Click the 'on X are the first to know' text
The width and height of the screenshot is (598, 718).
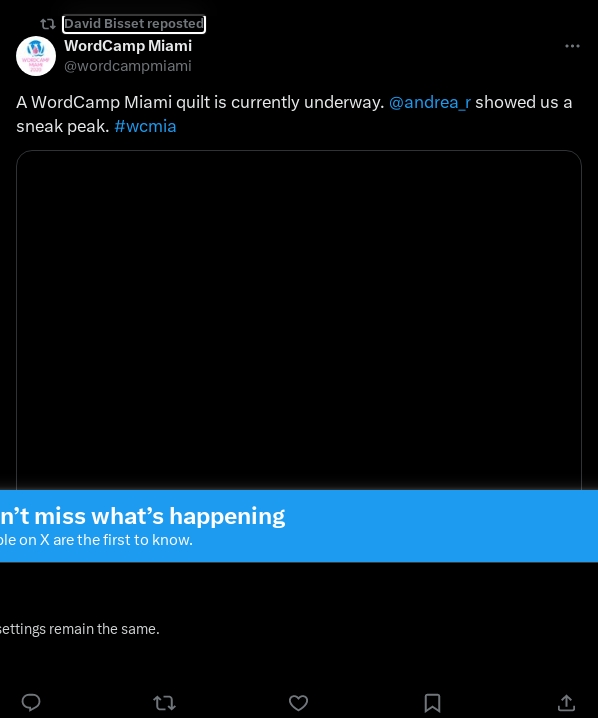96,540
